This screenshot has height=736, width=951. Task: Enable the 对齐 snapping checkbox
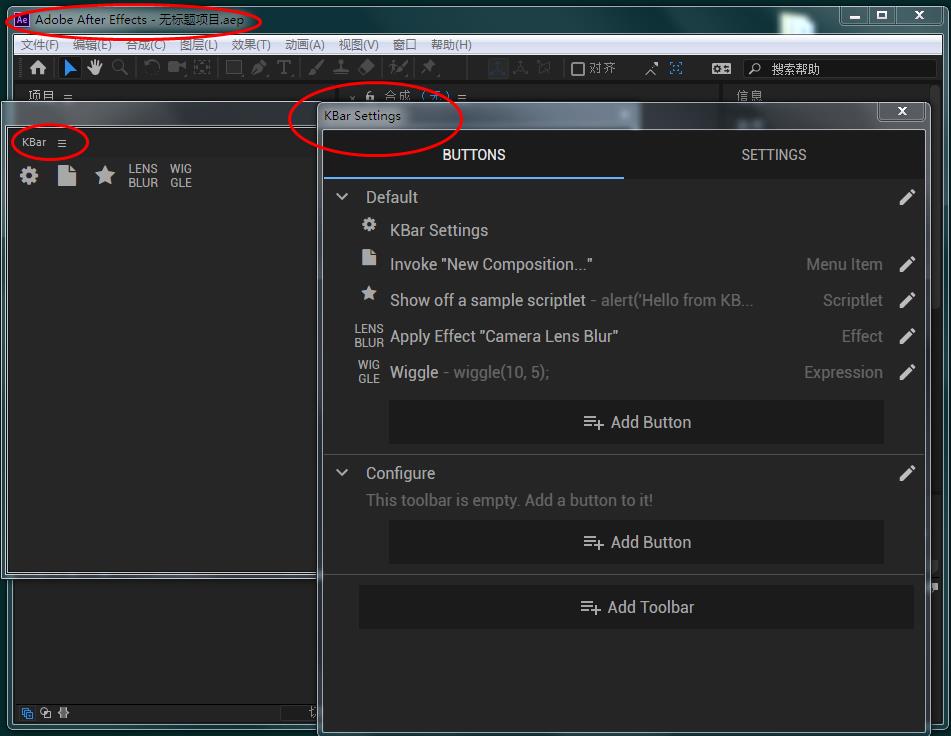pyautogui.click(x=578, y=69)
